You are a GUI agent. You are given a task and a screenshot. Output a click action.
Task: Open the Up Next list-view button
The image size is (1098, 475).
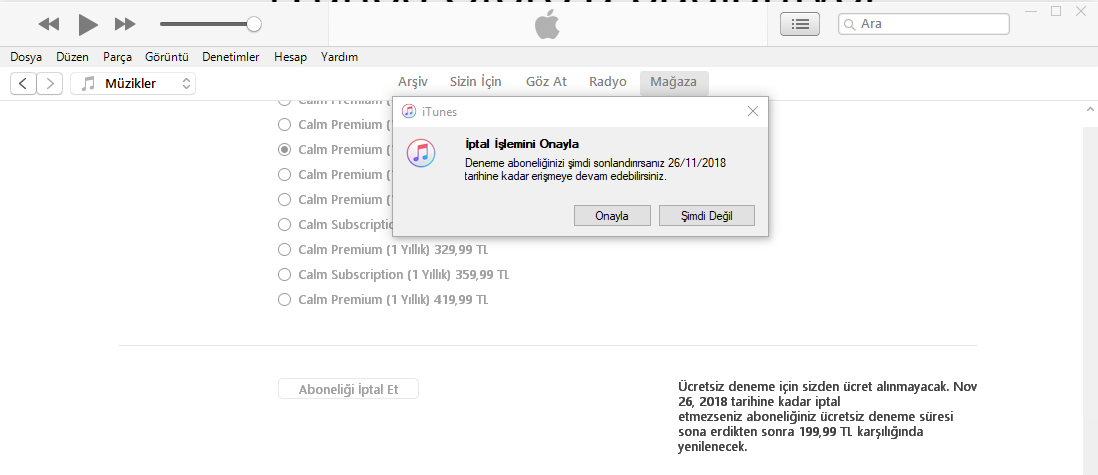click(x=800, y=24)
